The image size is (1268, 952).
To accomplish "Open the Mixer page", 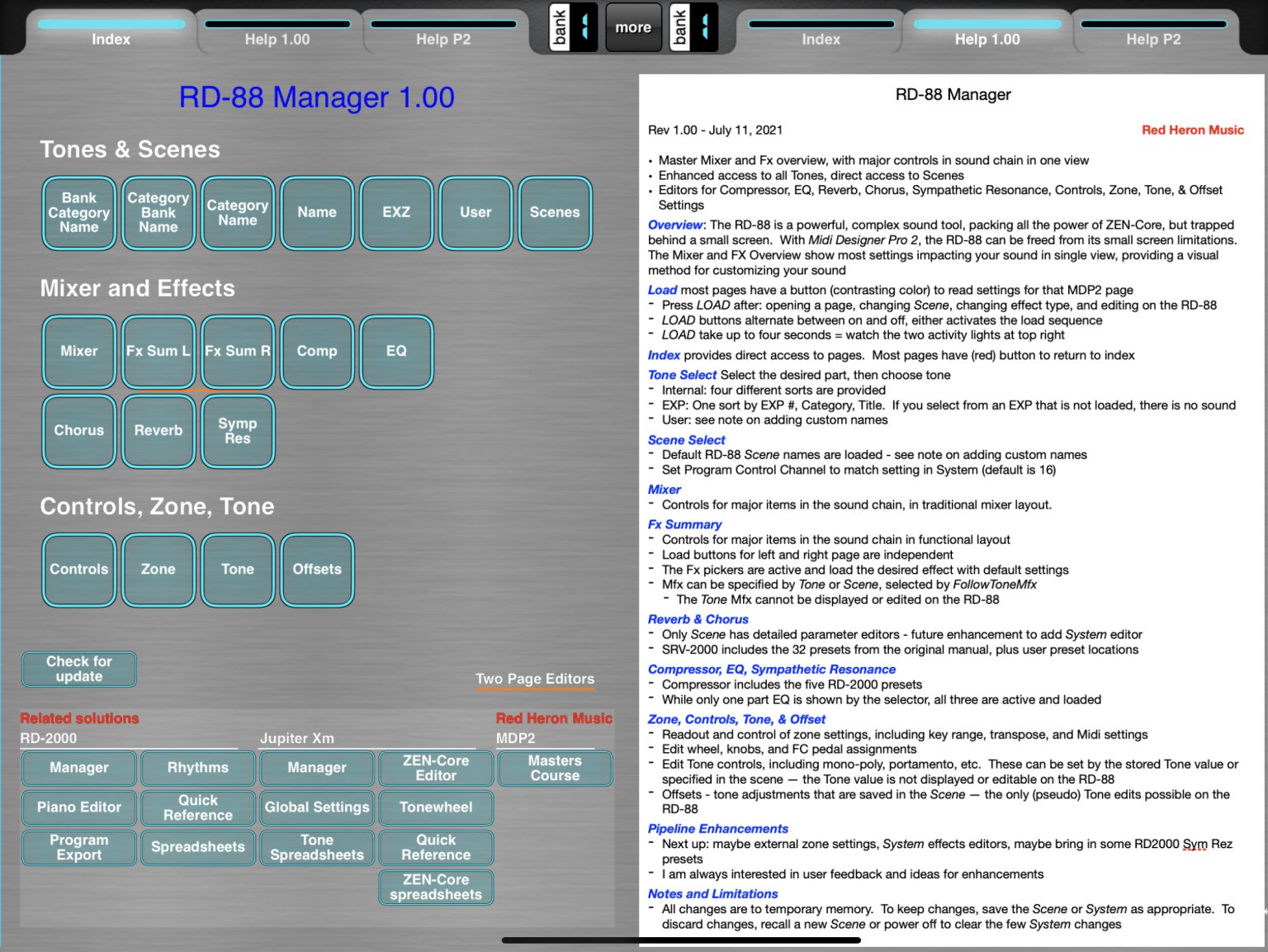I will (79, 352).
